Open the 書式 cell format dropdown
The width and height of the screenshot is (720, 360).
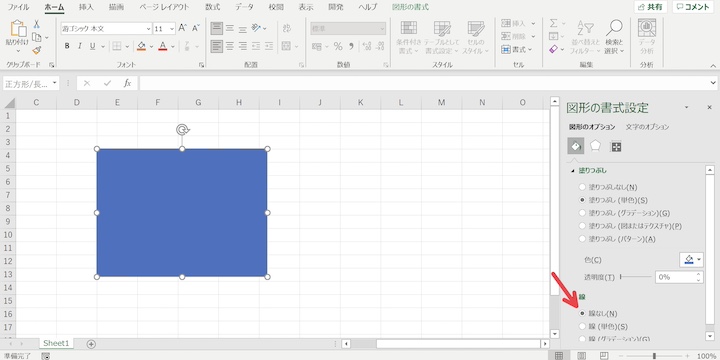pyautogui.click(x=518, y=49)
